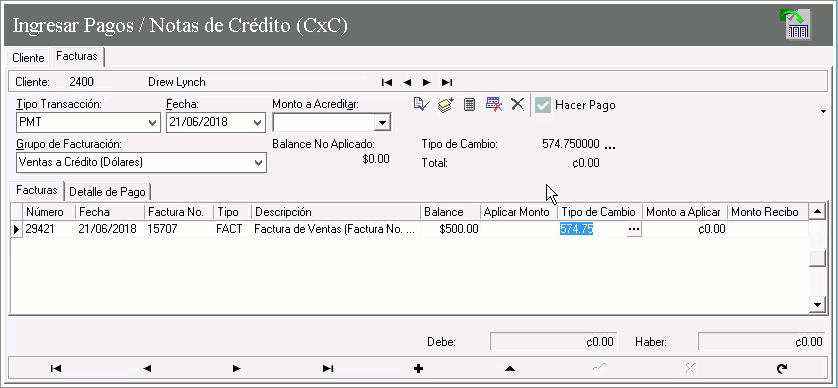
Task: Click the Descripción column header
Action: tap(336, 212)
